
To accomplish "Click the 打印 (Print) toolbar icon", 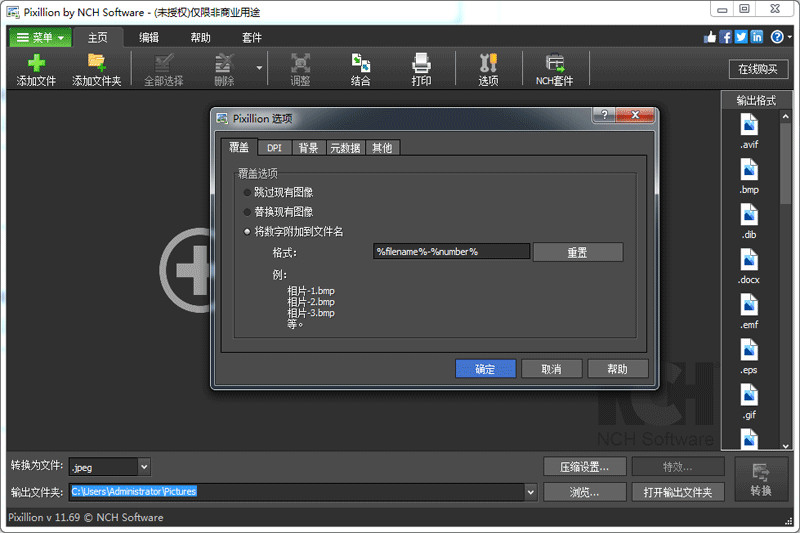I will click(422, 63).
